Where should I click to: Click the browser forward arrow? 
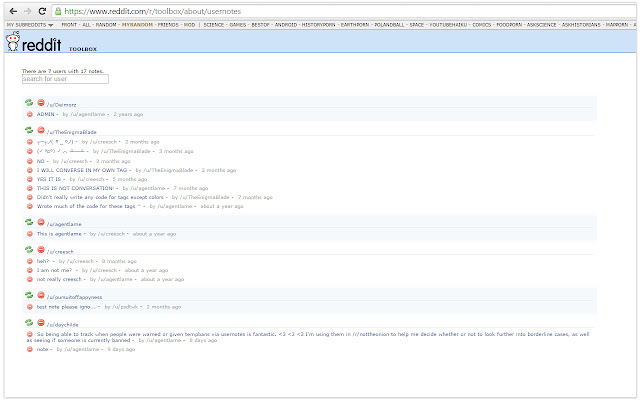pyautogui.click(x=27, y=11)
